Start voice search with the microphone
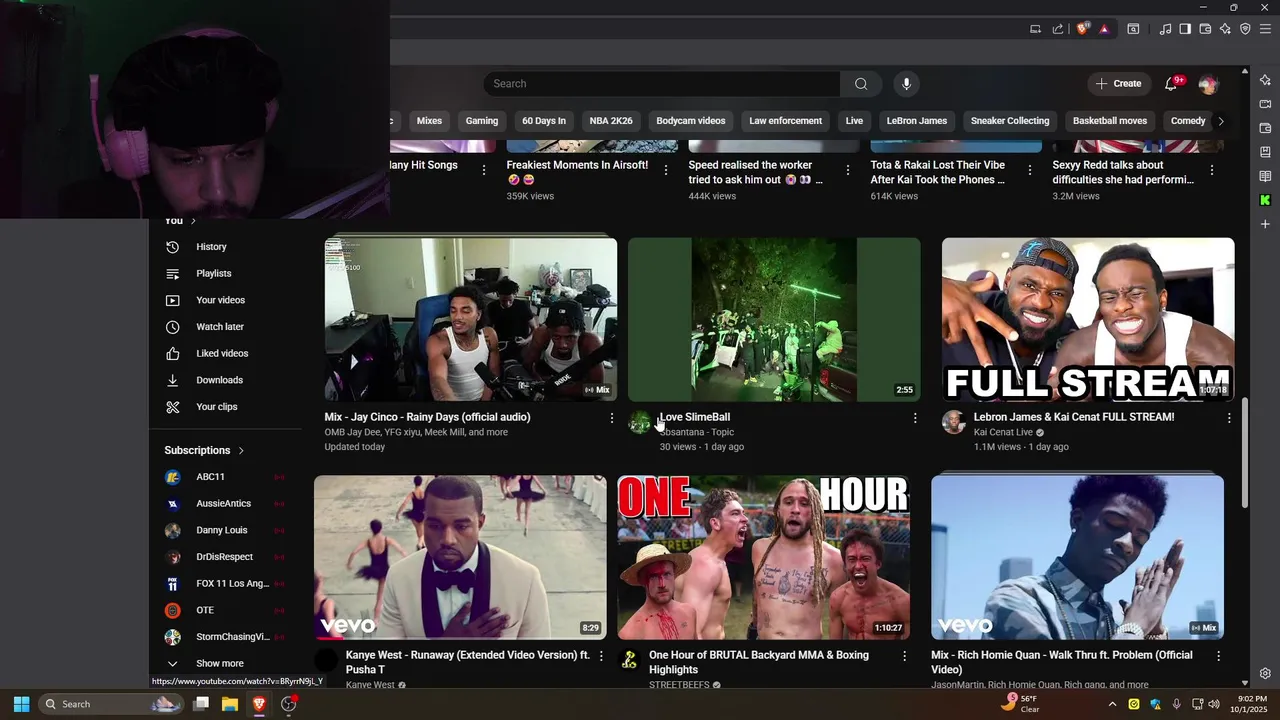 [x=906, y=84]
